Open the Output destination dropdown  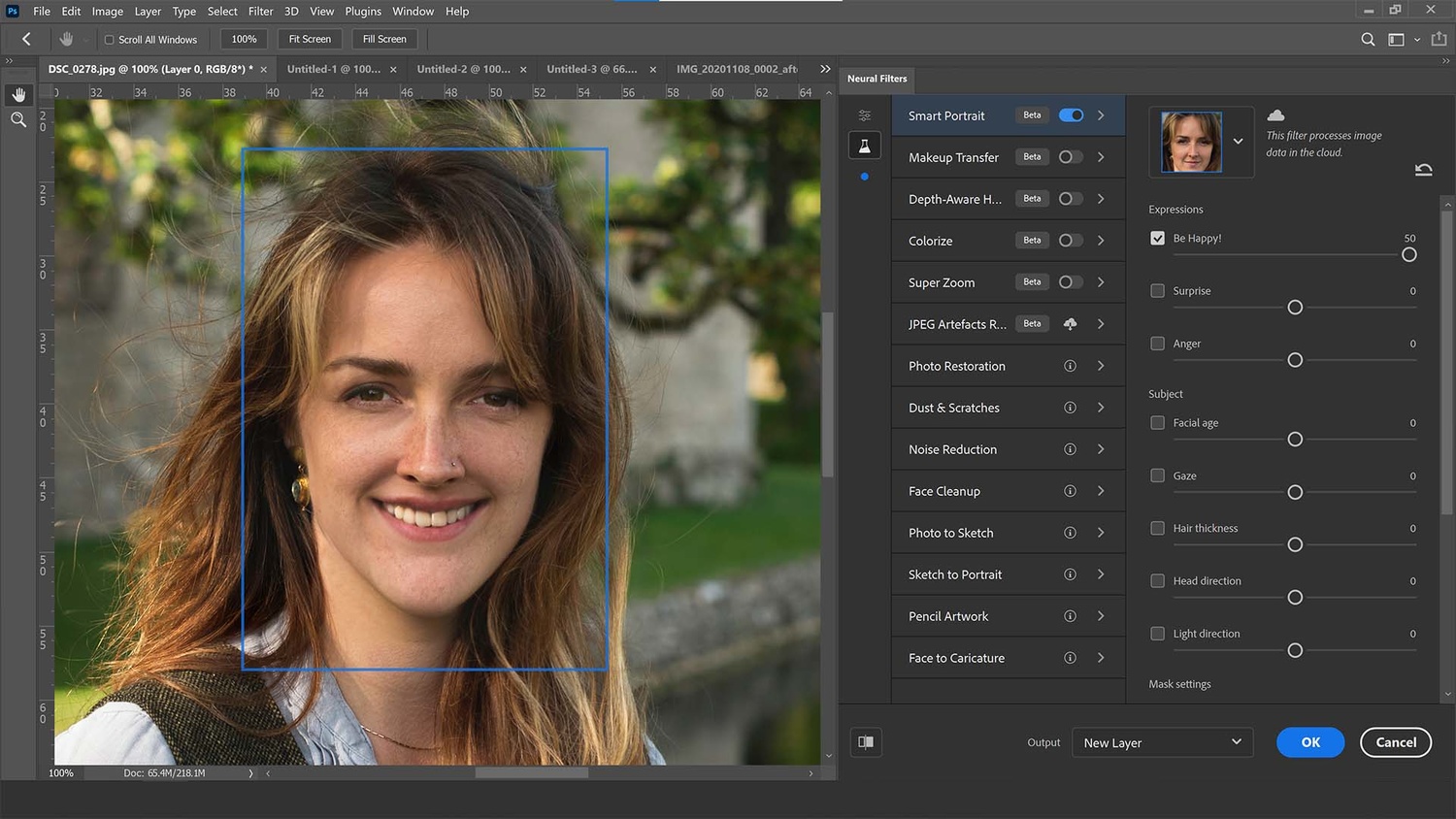click(1162, 742)
